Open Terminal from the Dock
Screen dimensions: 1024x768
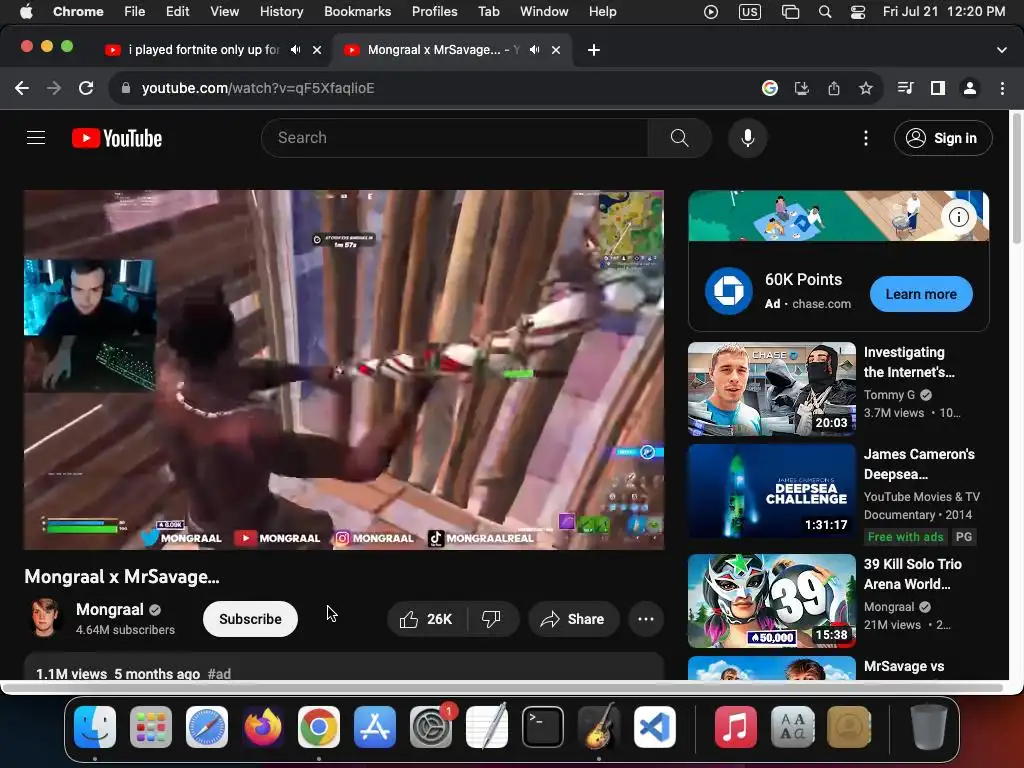[x=543, y=727]
